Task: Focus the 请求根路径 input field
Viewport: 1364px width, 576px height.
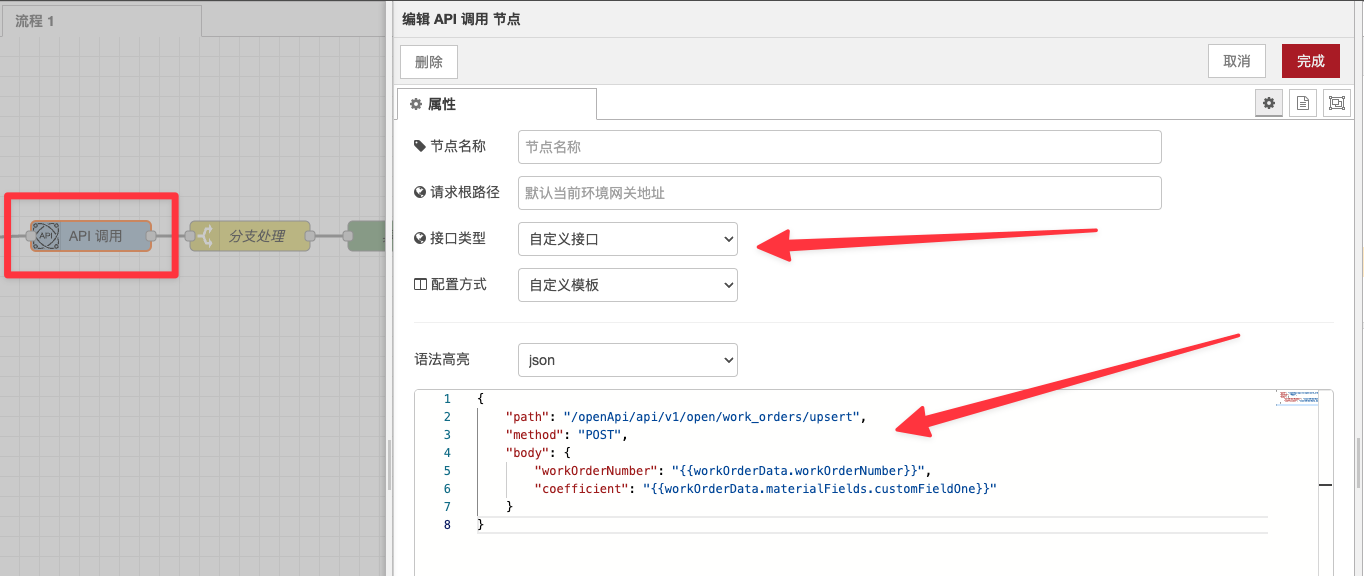Action: tap(839, 193)
